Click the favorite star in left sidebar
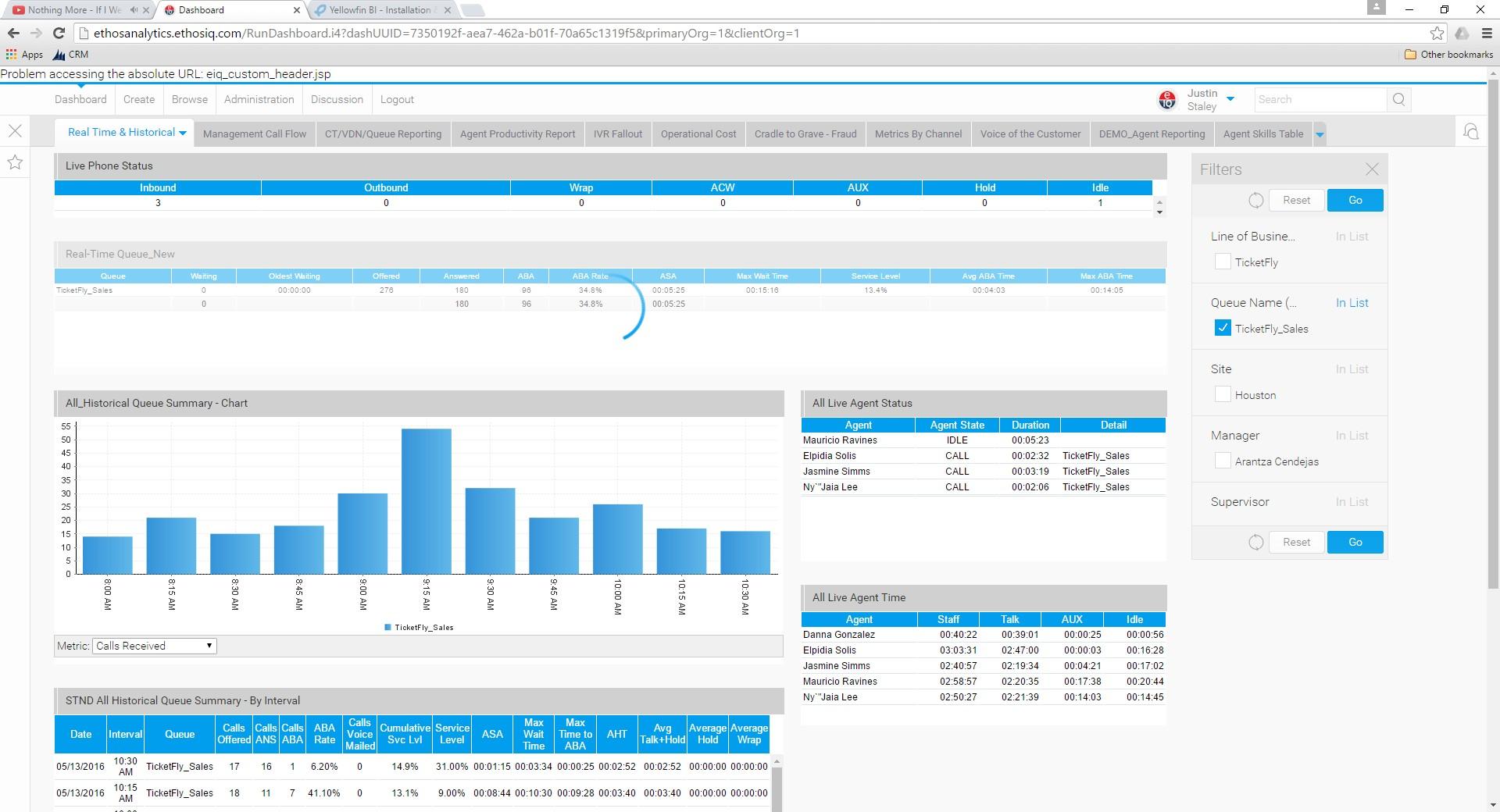This screenshot has width=1500, height=812. (x=15, y=162)
